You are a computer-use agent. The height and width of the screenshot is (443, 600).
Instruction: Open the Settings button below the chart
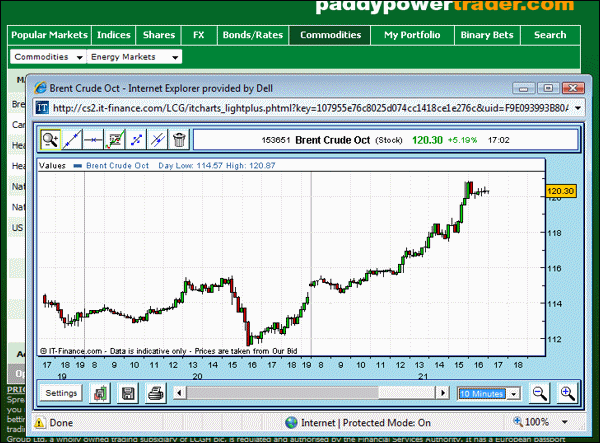(61, 393)
